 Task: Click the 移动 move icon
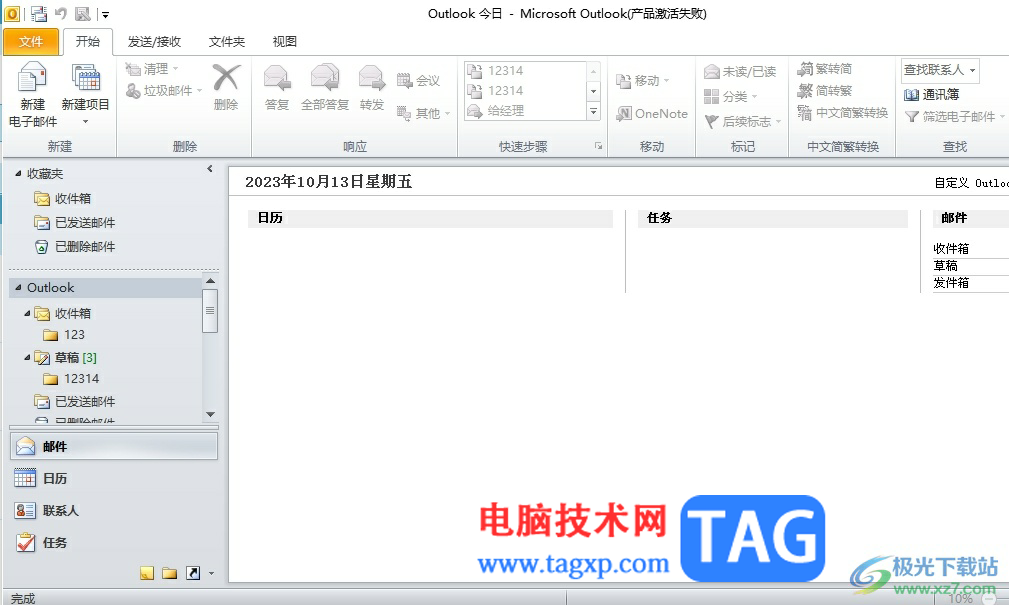click(623, 81)
